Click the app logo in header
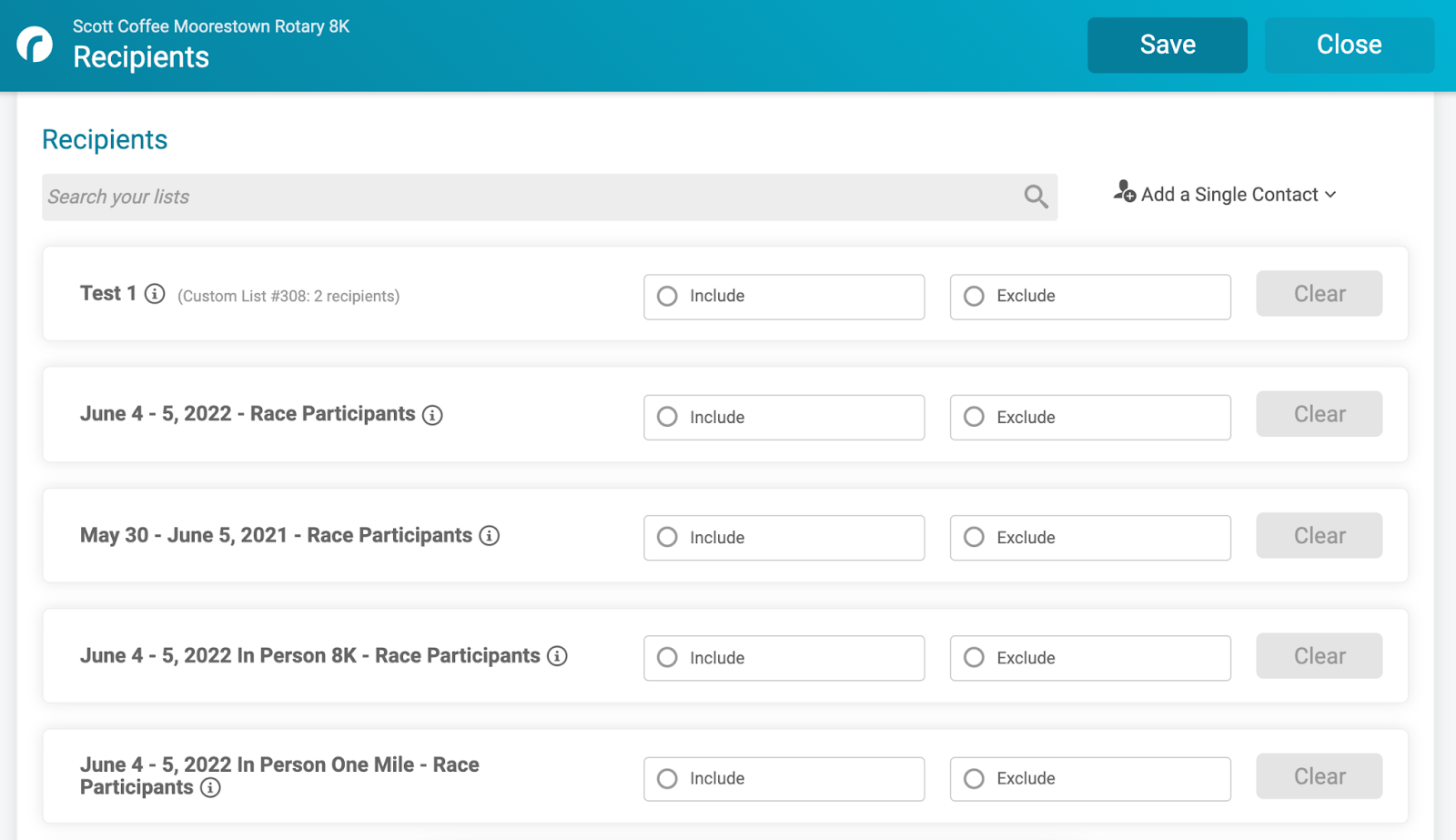Image resolution: width=1456 pixels, height=840 pixels. pyautogui.click(x=35, y=44)
